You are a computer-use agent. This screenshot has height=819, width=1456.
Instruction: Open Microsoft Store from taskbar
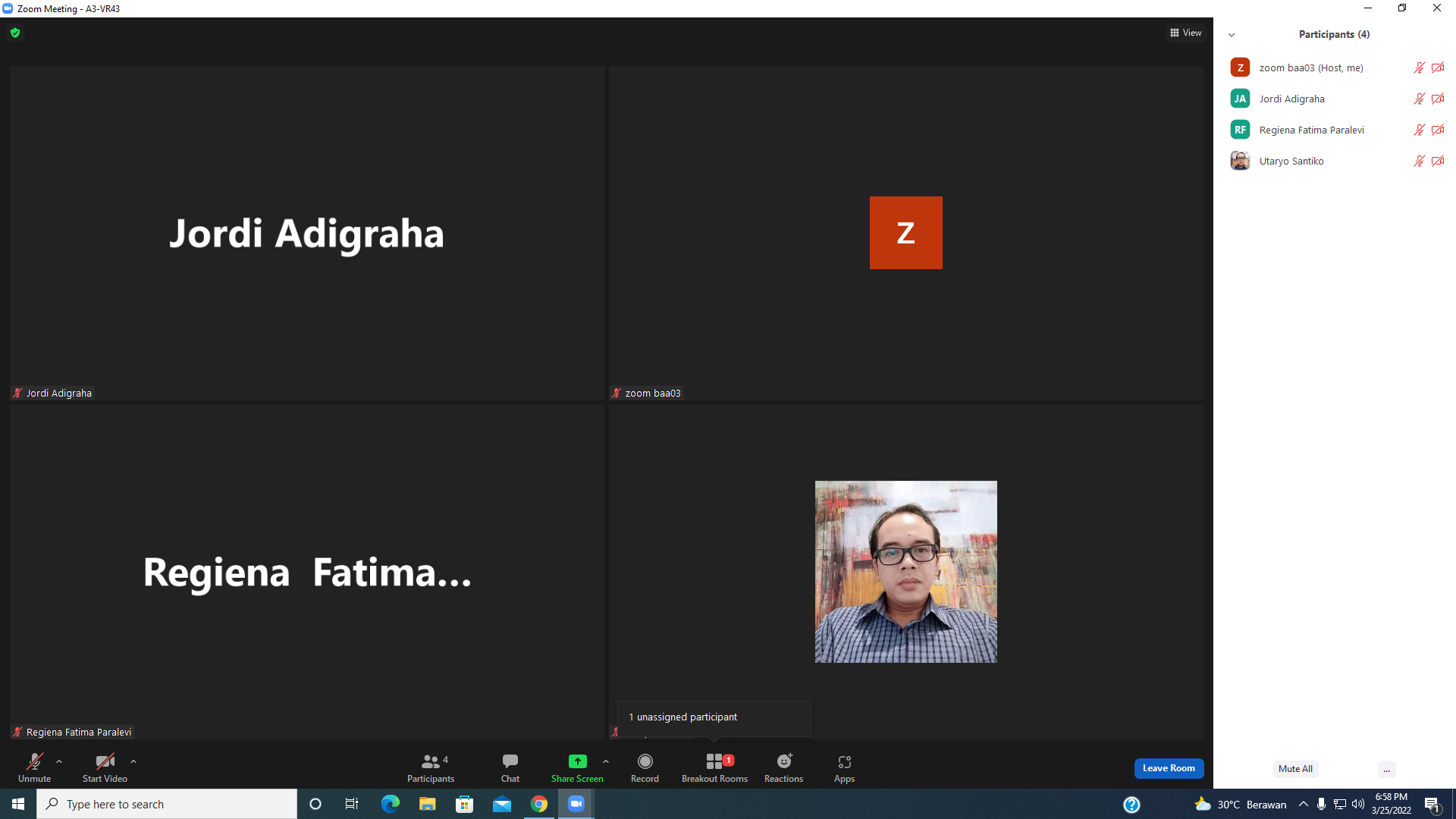click(x=464, y=804)
